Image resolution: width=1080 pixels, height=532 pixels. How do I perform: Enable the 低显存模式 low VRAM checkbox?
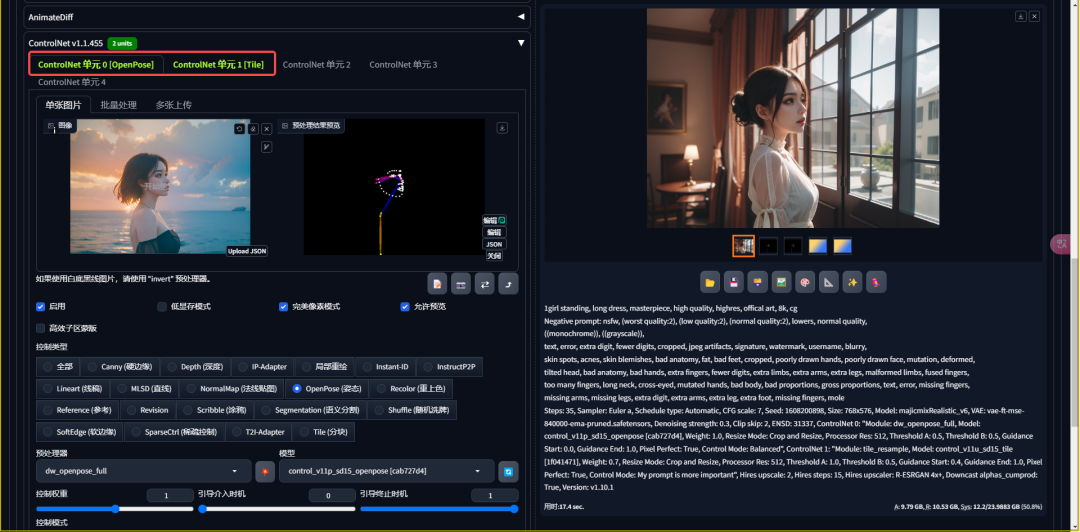tap(162, 307)
